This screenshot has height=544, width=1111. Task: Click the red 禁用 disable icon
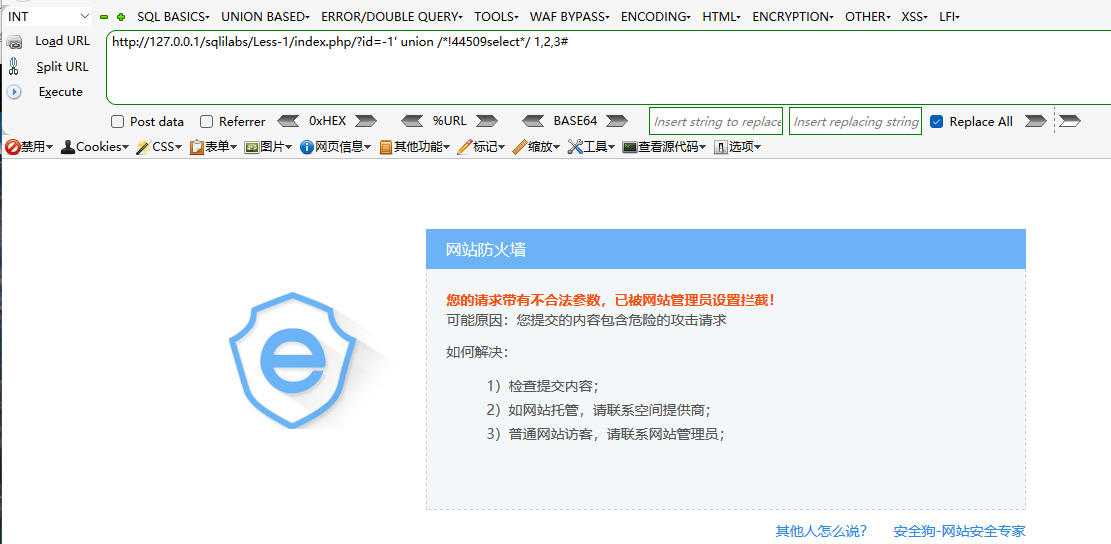pos(12,147)
